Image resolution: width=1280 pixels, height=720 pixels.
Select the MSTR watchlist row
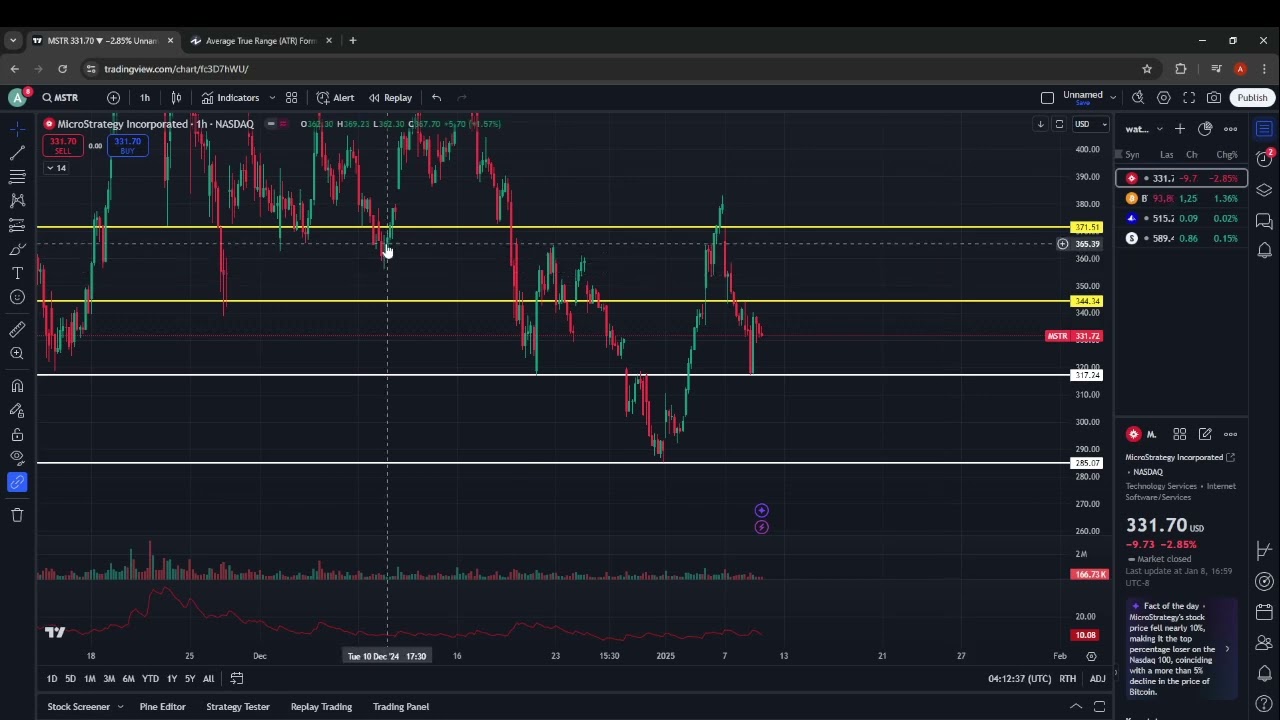[x=1182, y=178]
